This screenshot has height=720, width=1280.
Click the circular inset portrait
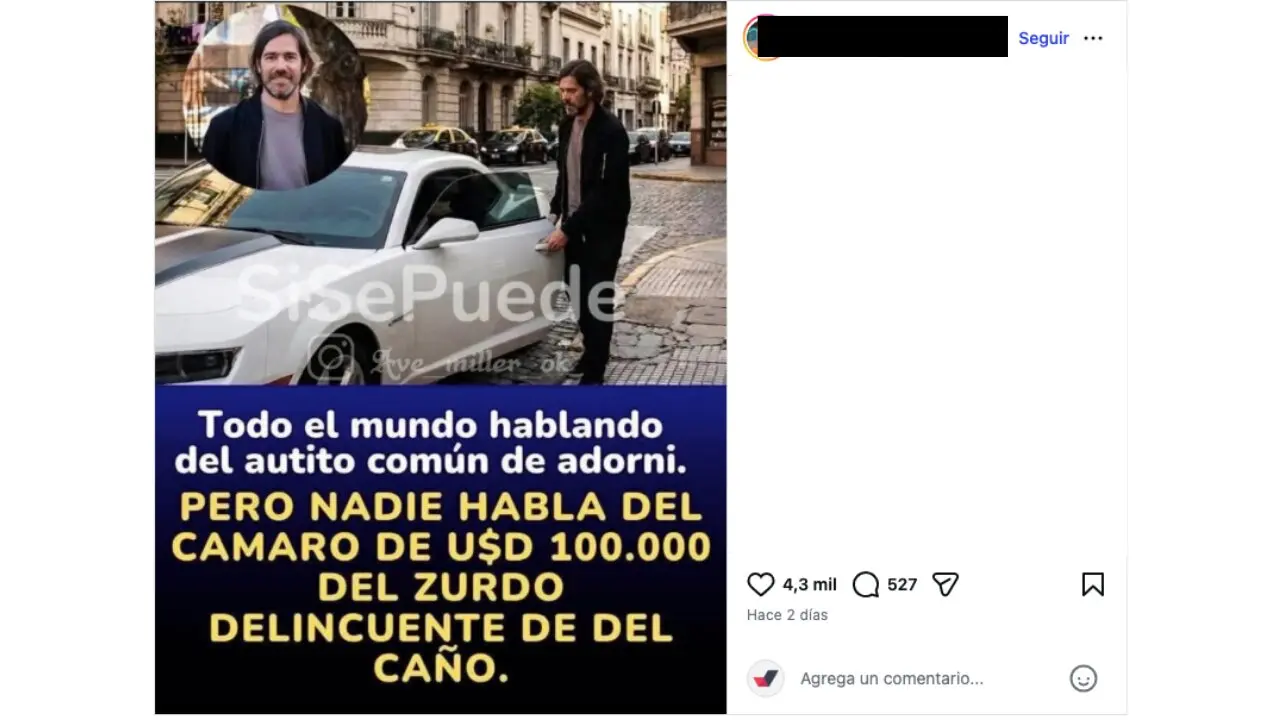coord(275,98)
